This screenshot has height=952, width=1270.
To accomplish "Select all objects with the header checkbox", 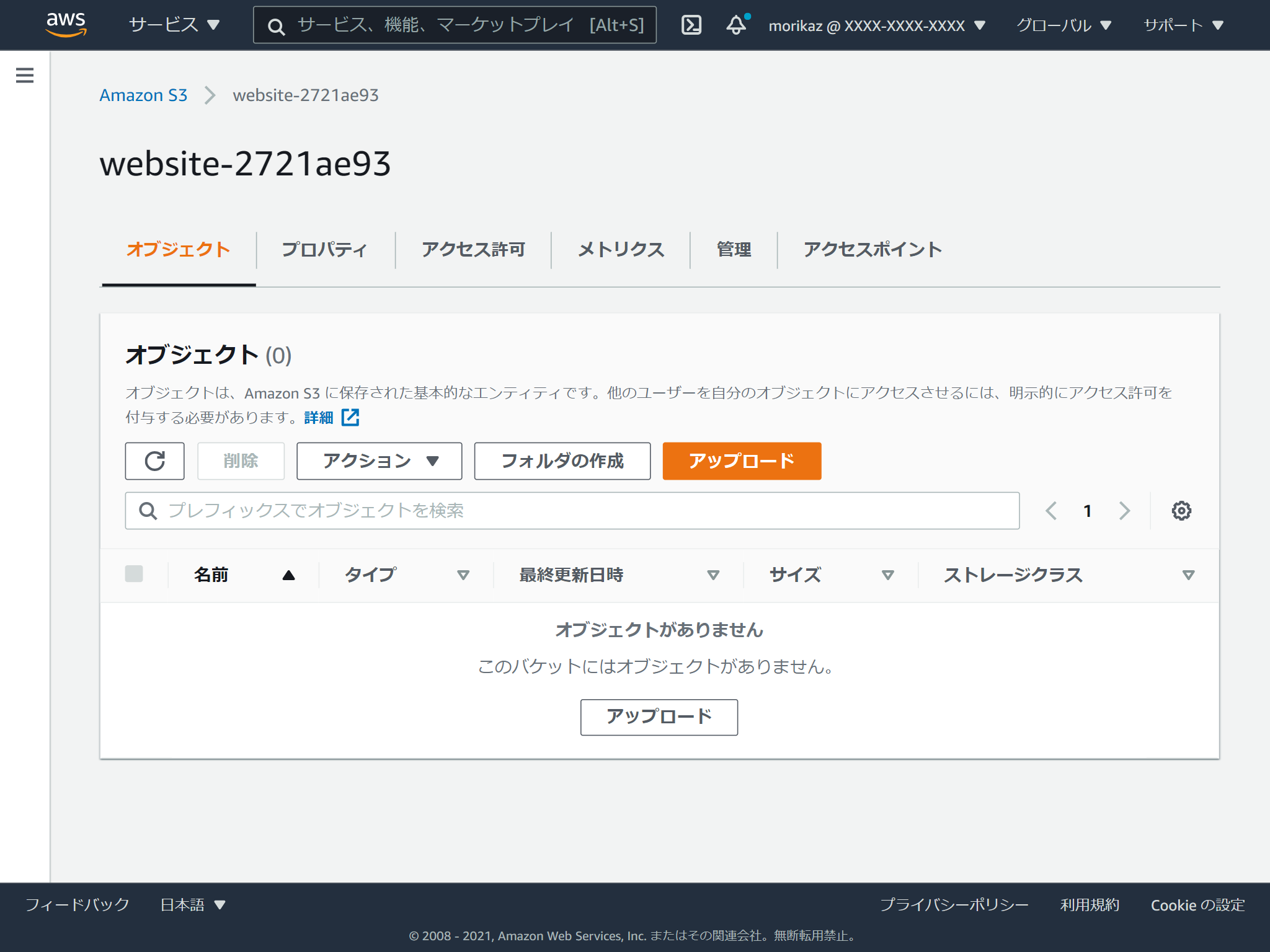I will click(135, 575).
